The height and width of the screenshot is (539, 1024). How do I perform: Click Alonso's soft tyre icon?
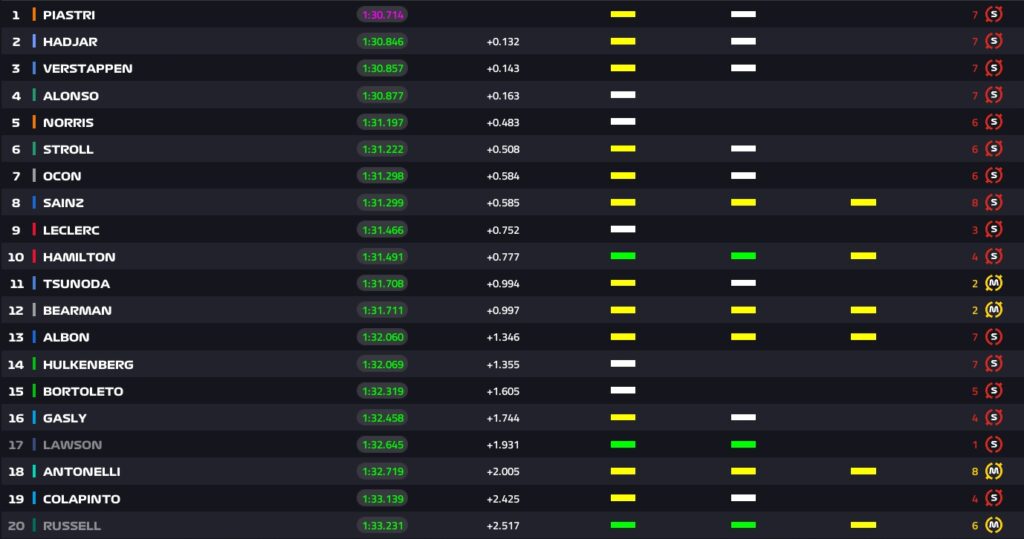click(x=993, y=96)
